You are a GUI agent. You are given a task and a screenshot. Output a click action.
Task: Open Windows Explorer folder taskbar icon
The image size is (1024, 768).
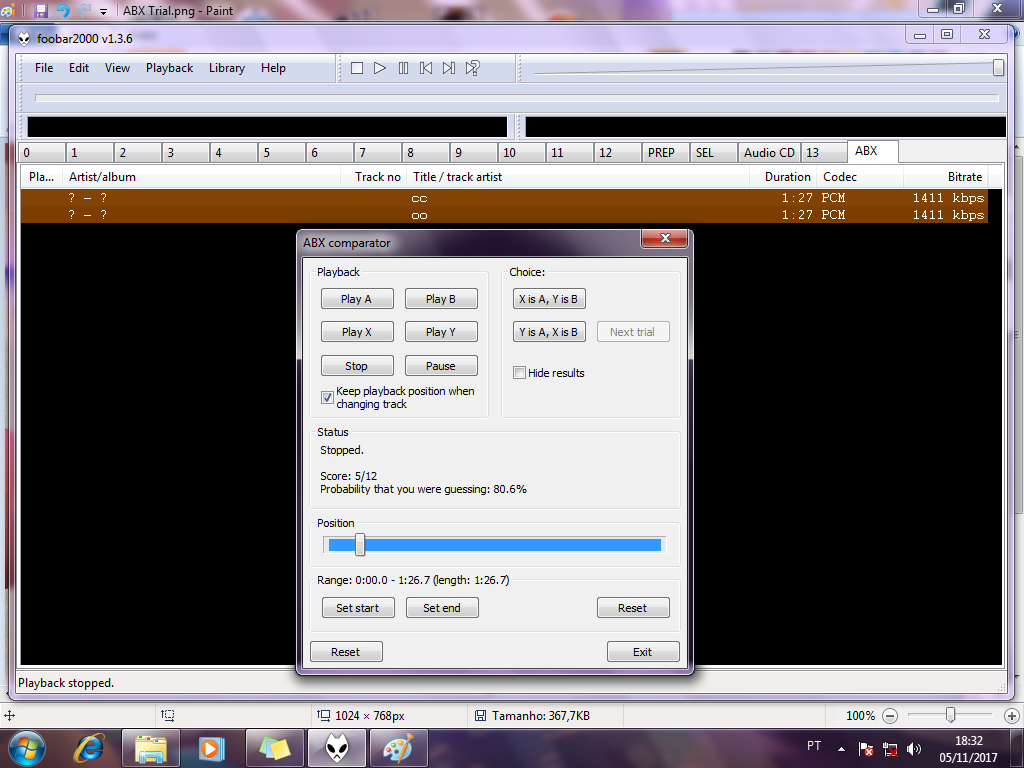150,748
